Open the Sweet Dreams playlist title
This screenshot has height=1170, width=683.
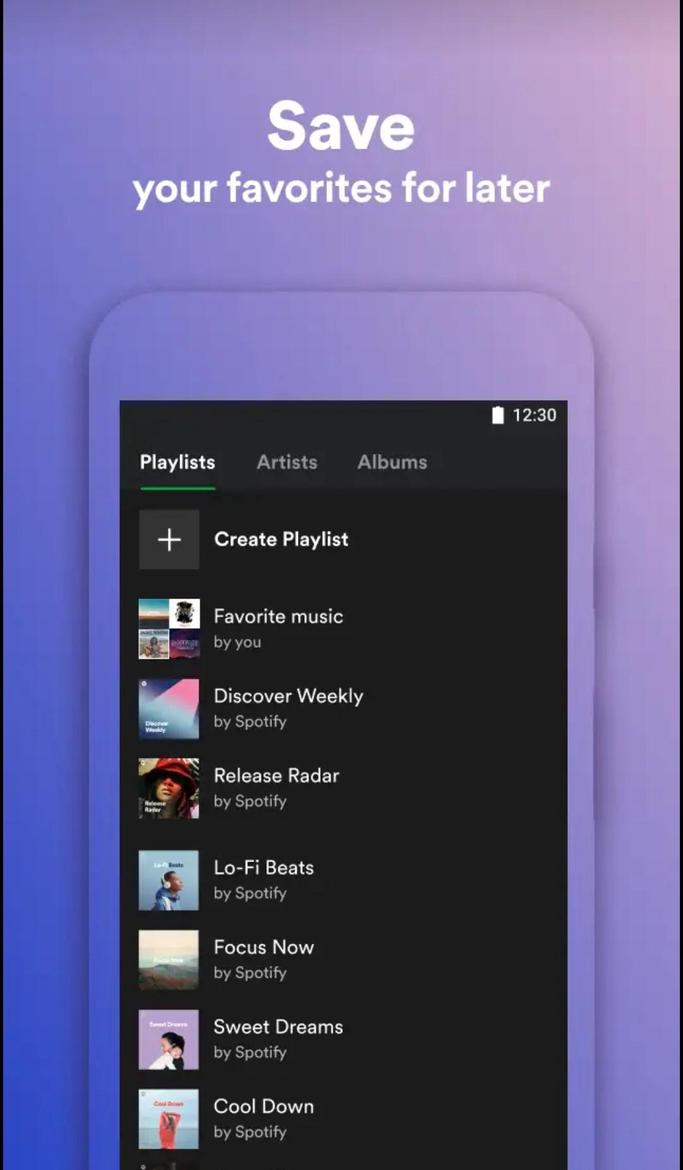coord(278,1027)
